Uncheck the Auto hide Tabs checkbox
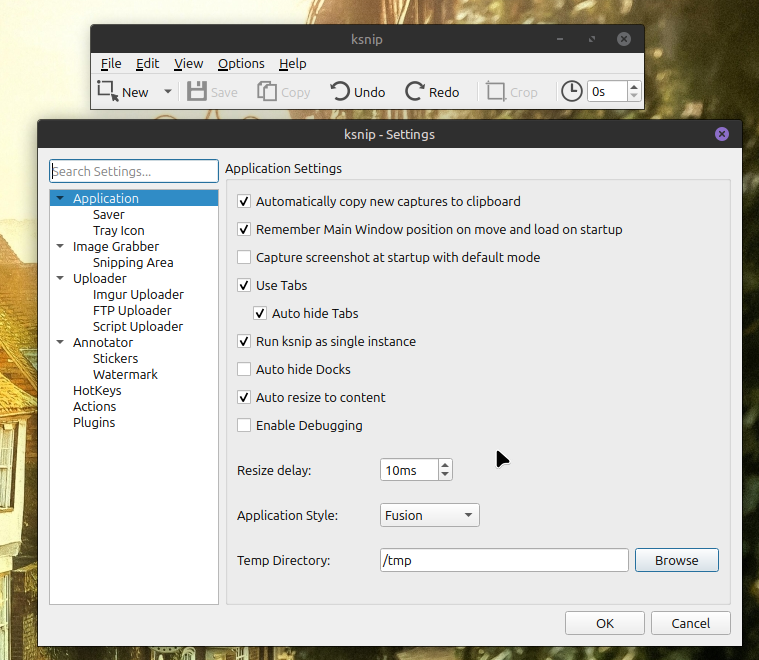The image size is (759, 660). [x=260, y=313]
